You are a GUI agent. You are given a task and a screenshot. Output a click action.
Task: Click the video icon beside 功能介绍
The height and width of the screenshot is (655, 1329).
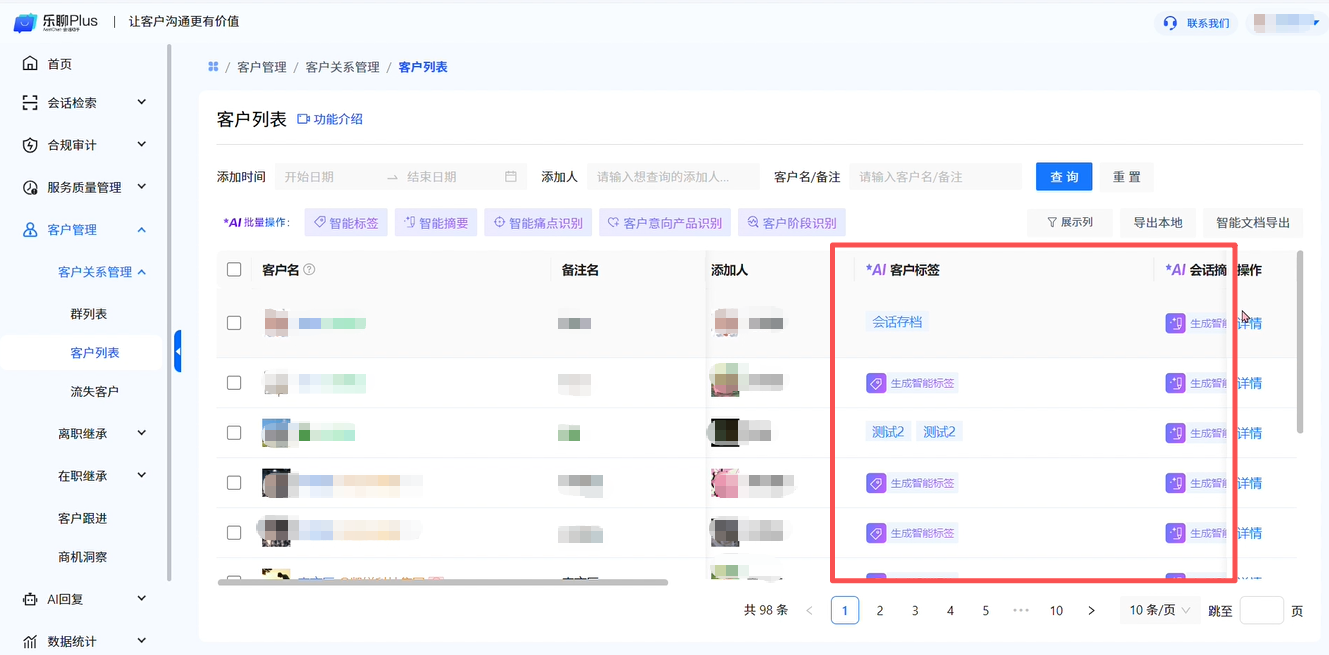click(304, 119)
